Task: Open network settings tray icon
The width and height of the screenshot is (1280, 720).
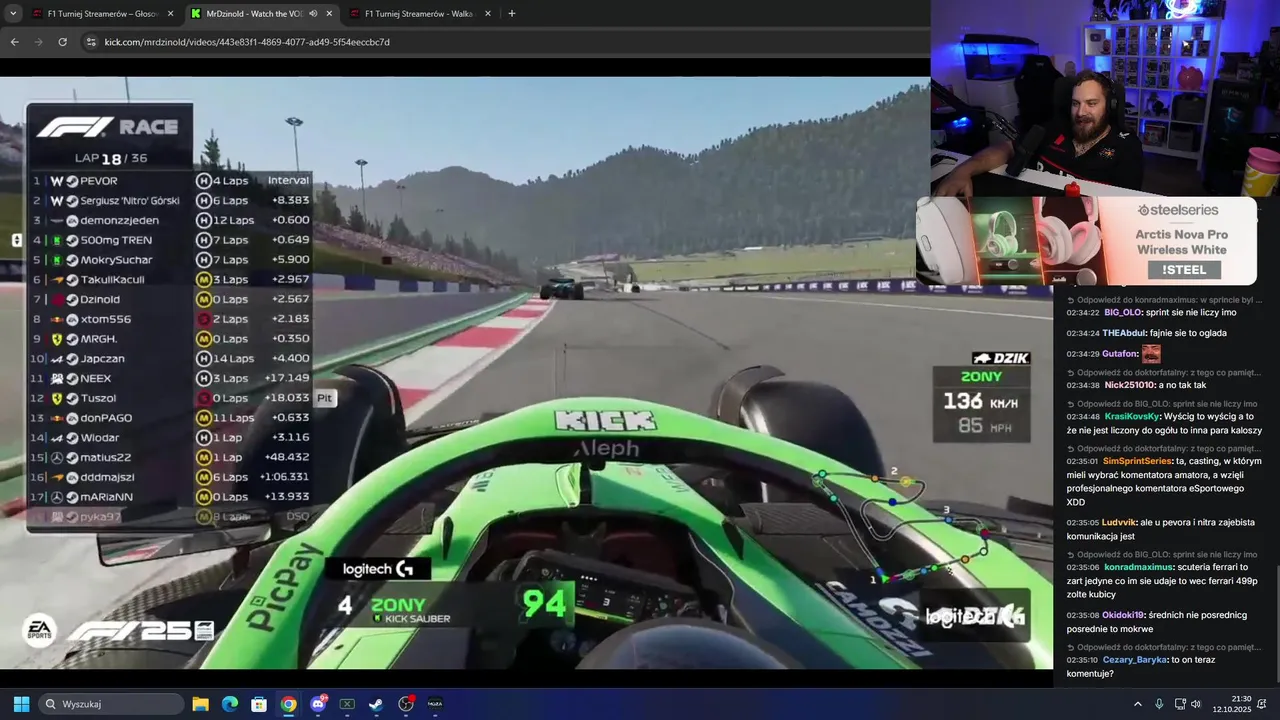Action: (1180, 704)
